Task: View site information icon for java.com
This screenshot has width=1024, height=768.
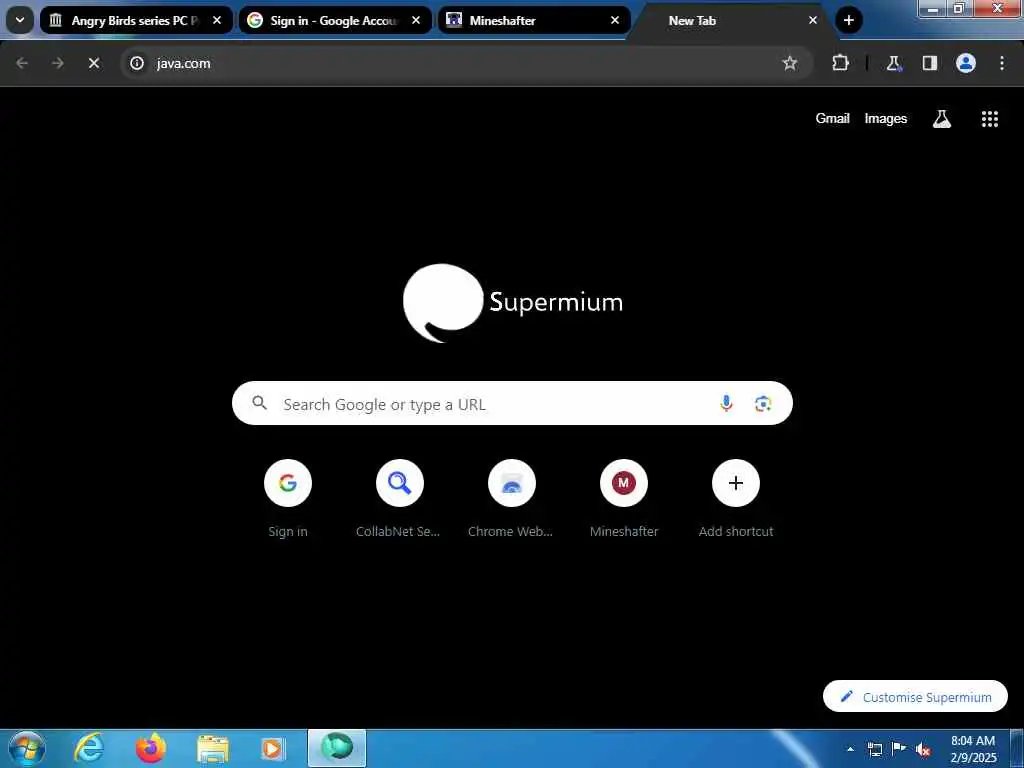Action: pyautogui.click(x=137, y=63)
